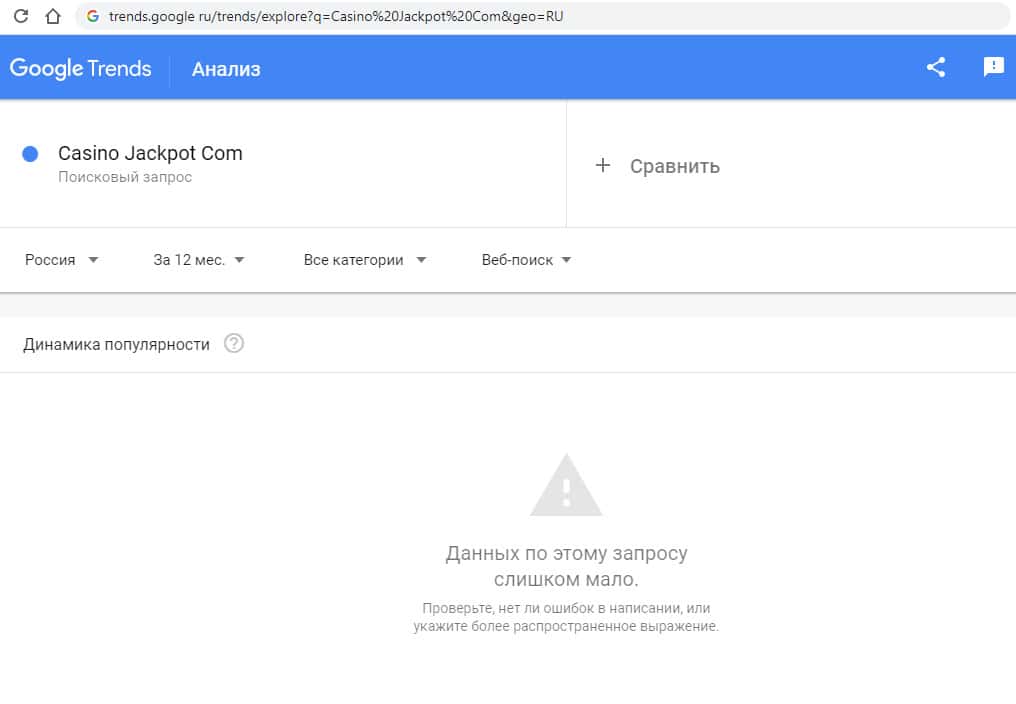
Task: Go to the Google Trends logo link
Action: point(81,69)
